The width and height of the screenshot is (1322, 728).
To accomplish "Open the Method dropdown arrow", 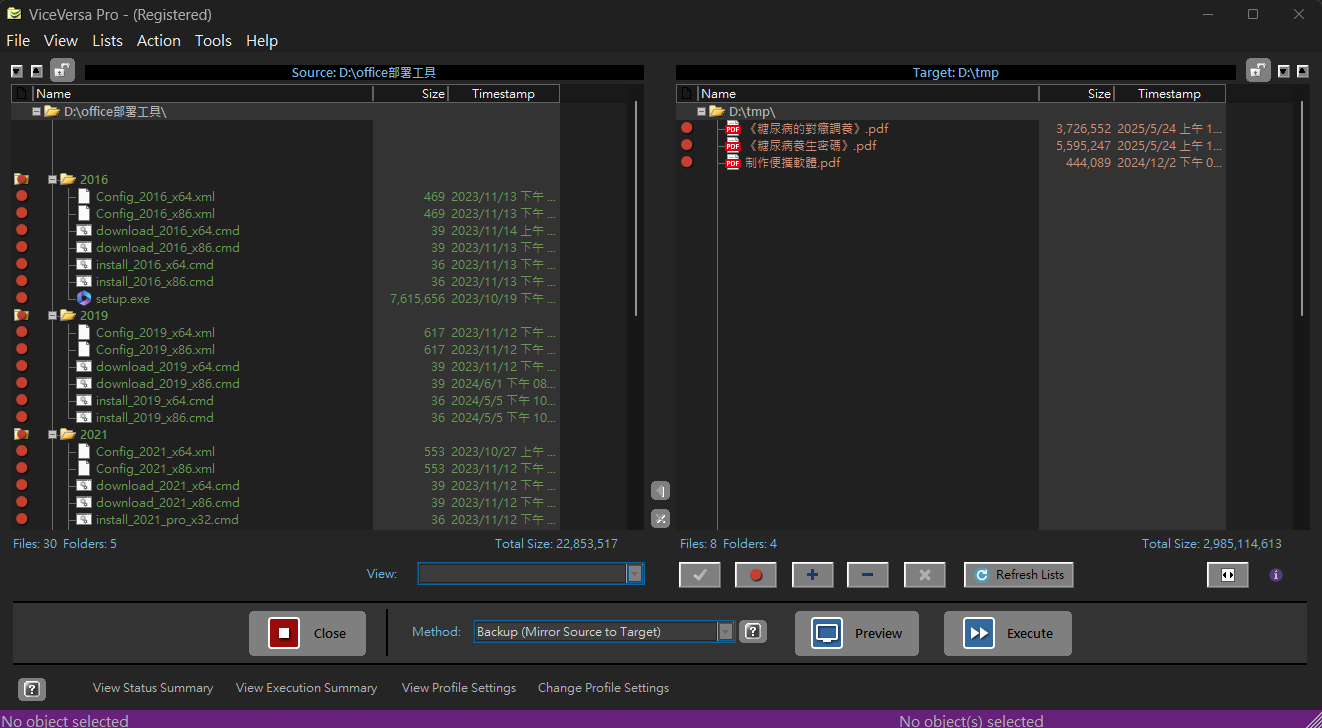I will (x=726, y=631).
